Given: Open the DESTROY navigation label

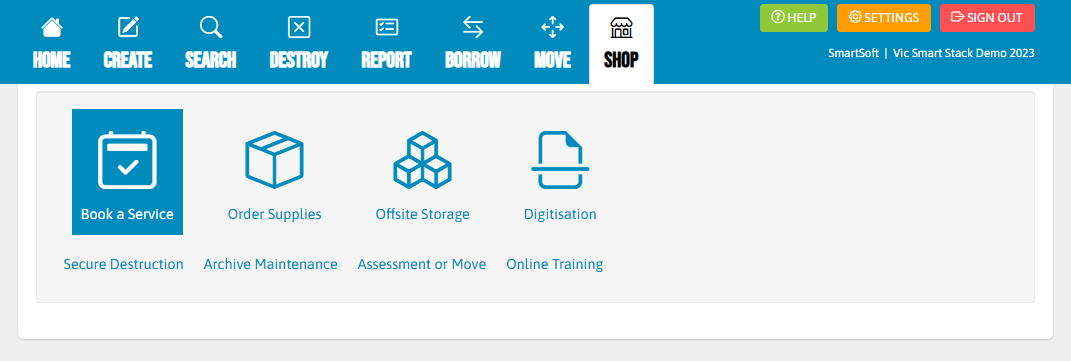Looking at the screenshot, I should [298, 60].
